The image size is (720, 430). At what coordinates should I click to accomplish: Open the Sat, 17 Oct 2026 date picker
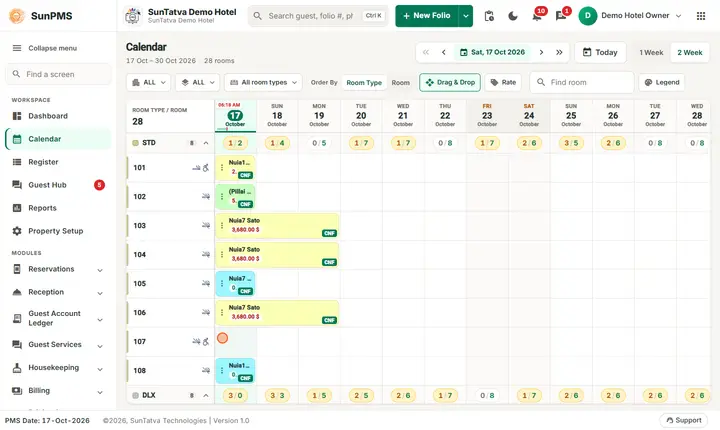pos(492,52)
